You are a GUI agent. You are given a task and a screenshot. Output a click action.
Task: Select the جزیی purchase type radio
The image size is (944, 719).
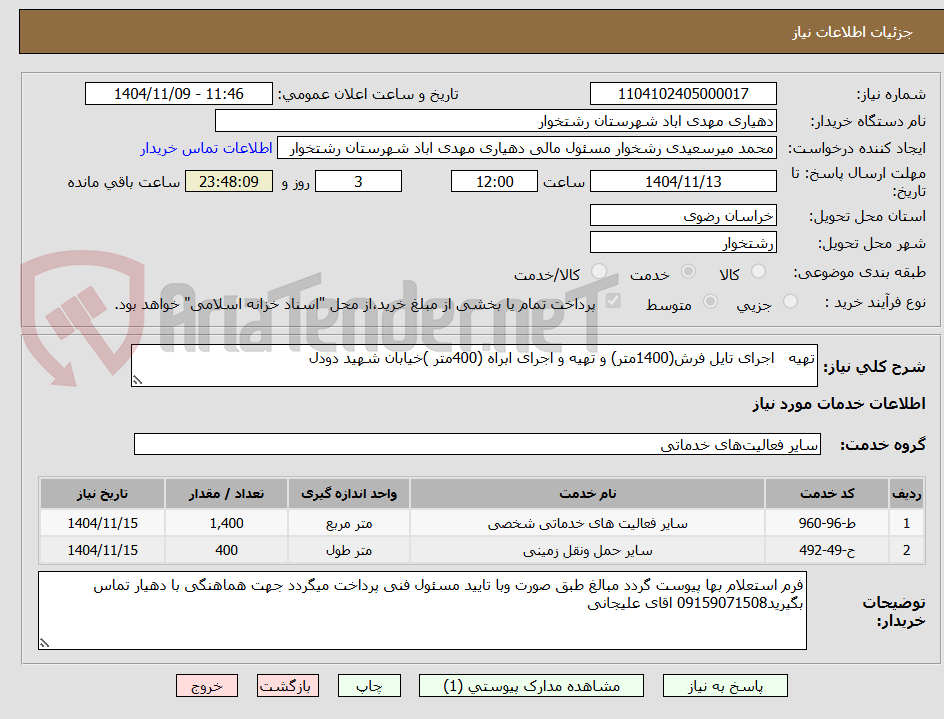(x=790, y=301)
